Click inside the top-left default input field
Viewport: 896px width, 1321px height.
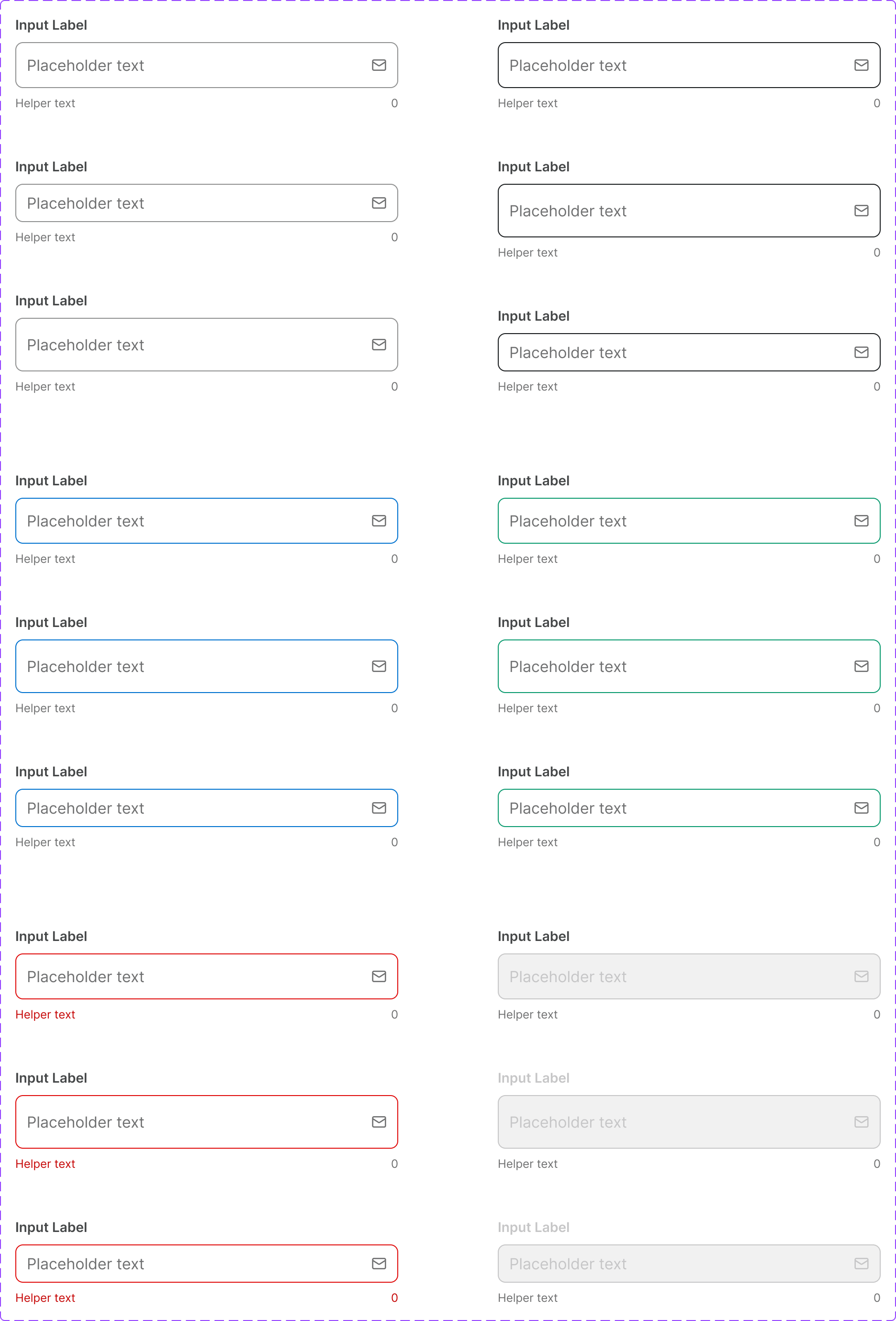tap(170, 66)
